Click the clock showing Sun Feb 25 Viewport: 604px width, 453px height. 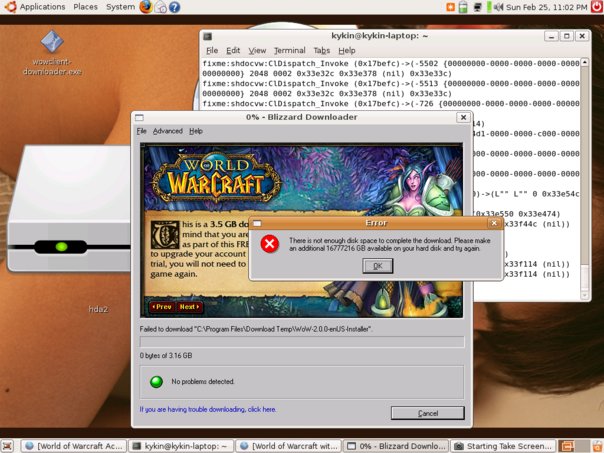tap(547, 7)
